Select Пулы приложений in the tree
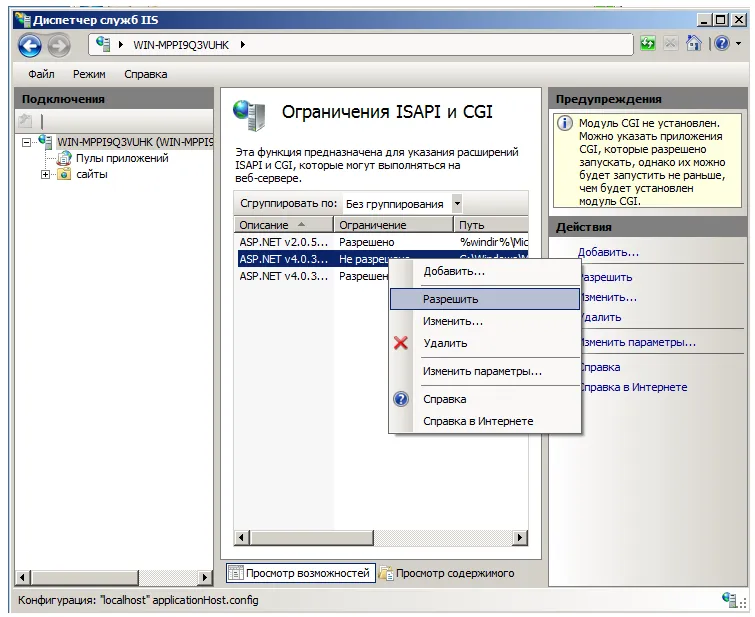This screenshot has width=755, height=617. pyautogui.click(x=122, y=158)
